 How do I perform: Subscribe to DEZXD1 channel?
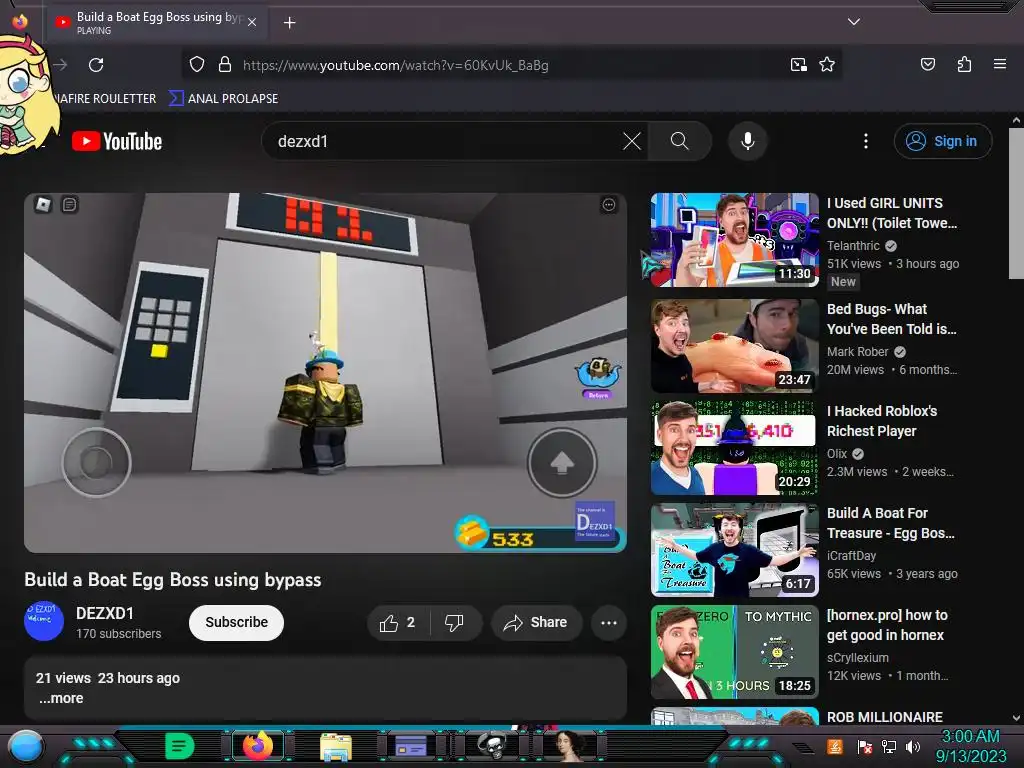point(236,622)
